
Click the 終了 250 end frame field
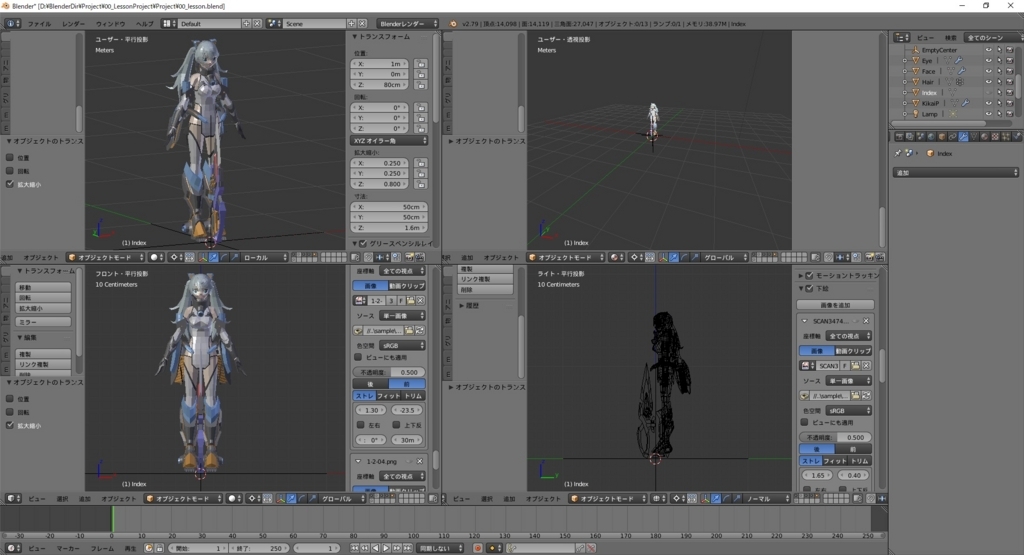tap(258, 548)
